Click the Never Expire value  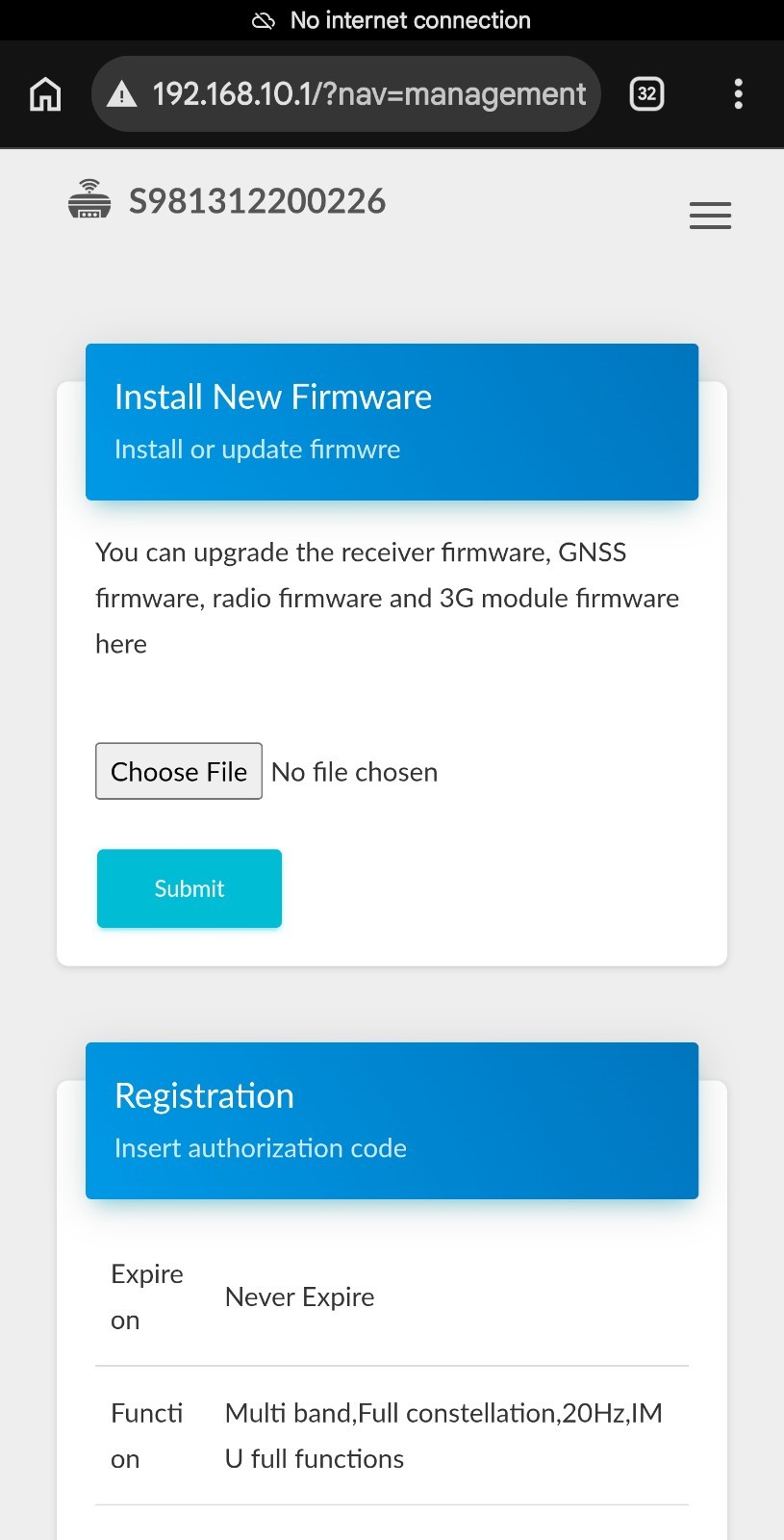[299, 1296]
